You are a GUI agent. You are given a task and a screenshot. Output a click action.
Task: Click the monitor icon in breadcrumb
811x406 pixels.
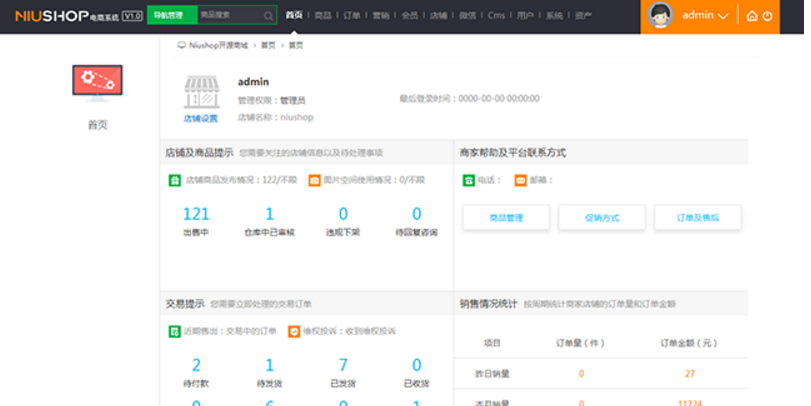(x=182, y=46)
